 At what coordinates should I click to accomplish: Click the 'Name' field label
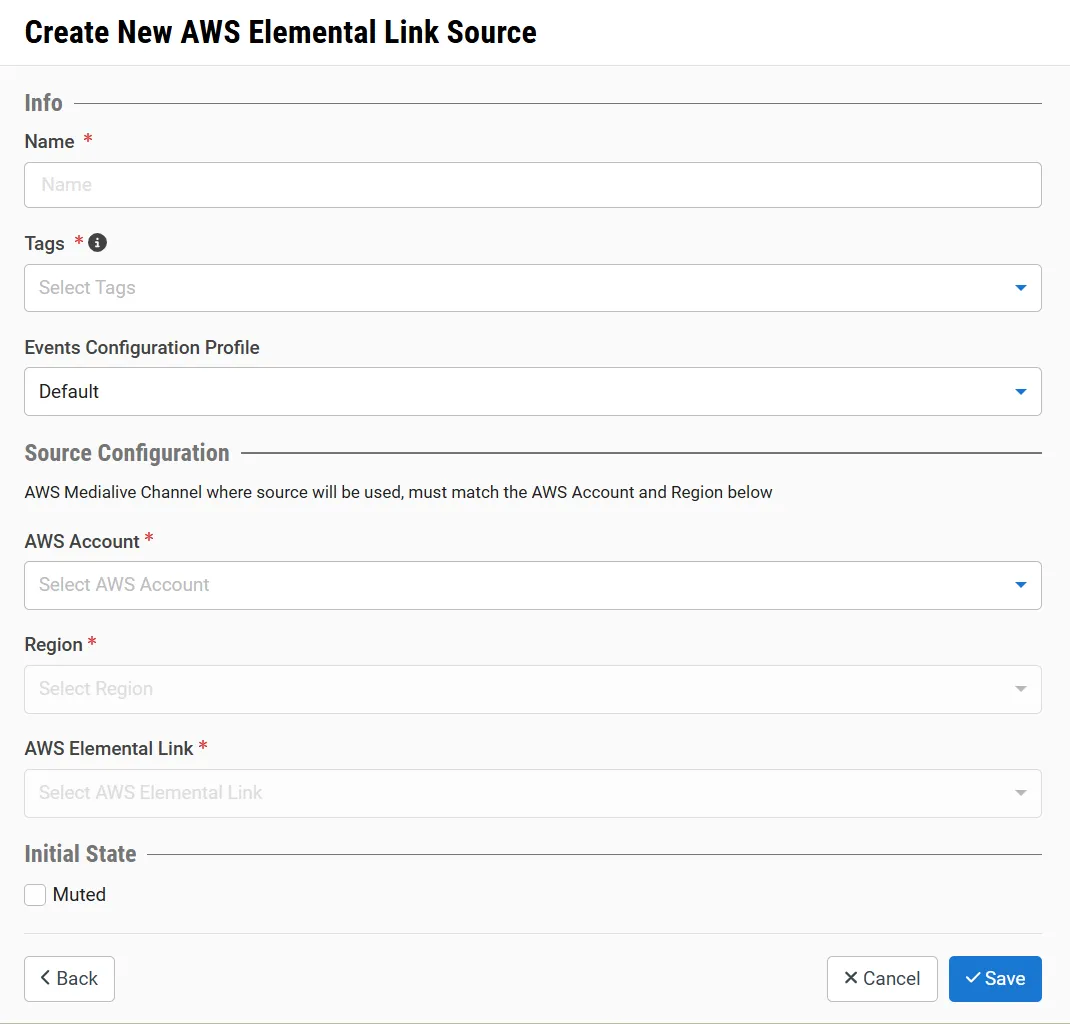point(49,141)
